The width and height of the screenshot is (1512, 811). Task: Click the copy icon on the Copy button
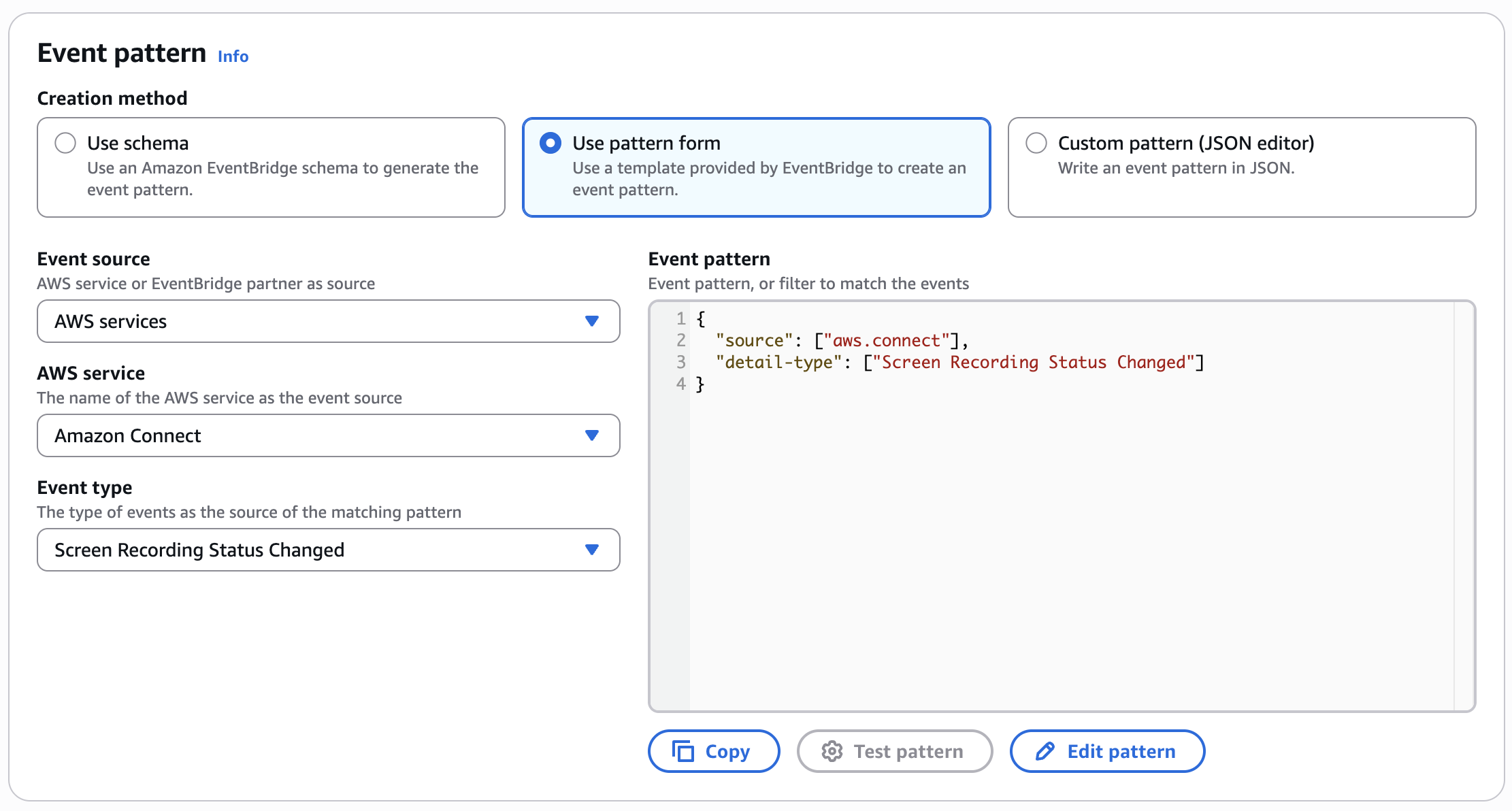(683, 751)
